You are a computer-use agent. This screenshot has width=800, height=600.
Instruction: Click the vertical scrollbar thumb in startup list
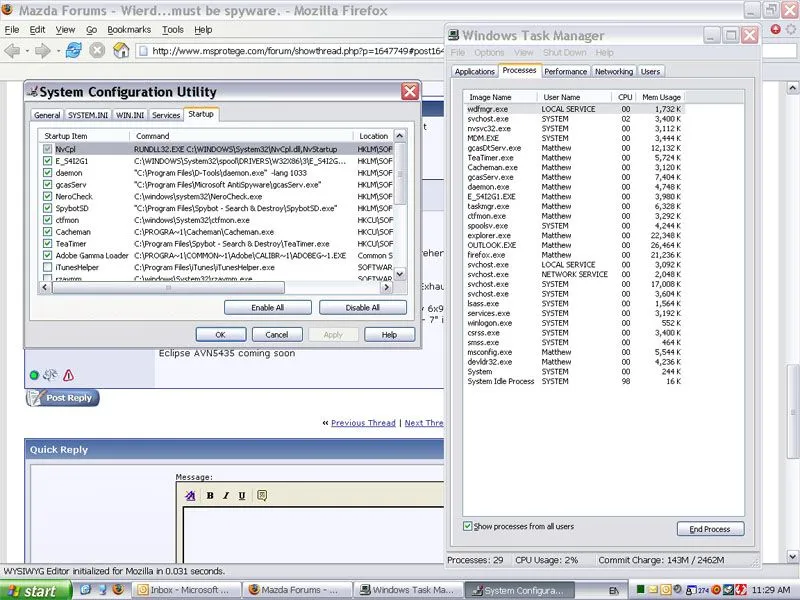coord(400,173)
